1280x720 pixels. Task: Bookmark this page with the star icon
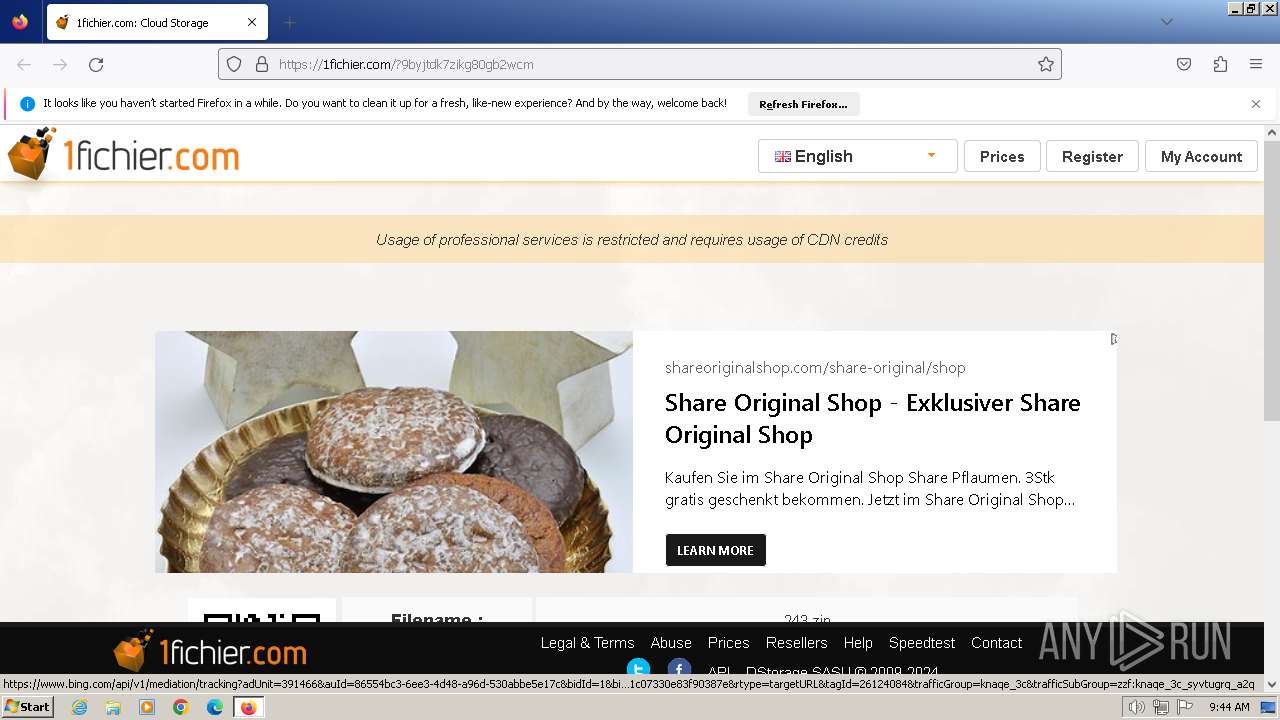point(1046,64)
